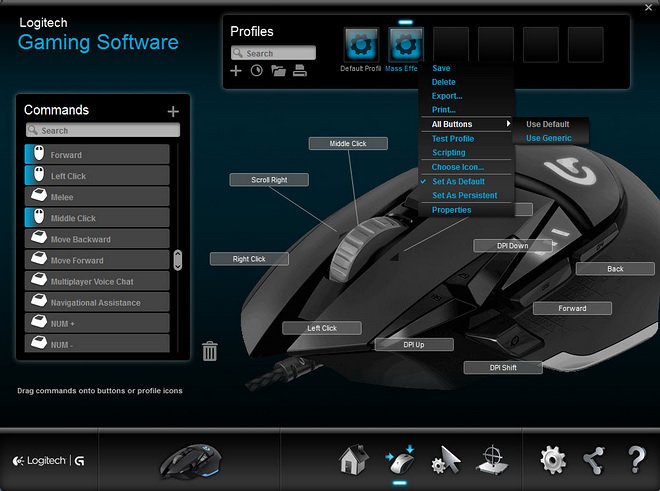Select the Default Profile gear icon

coord(361,45)
